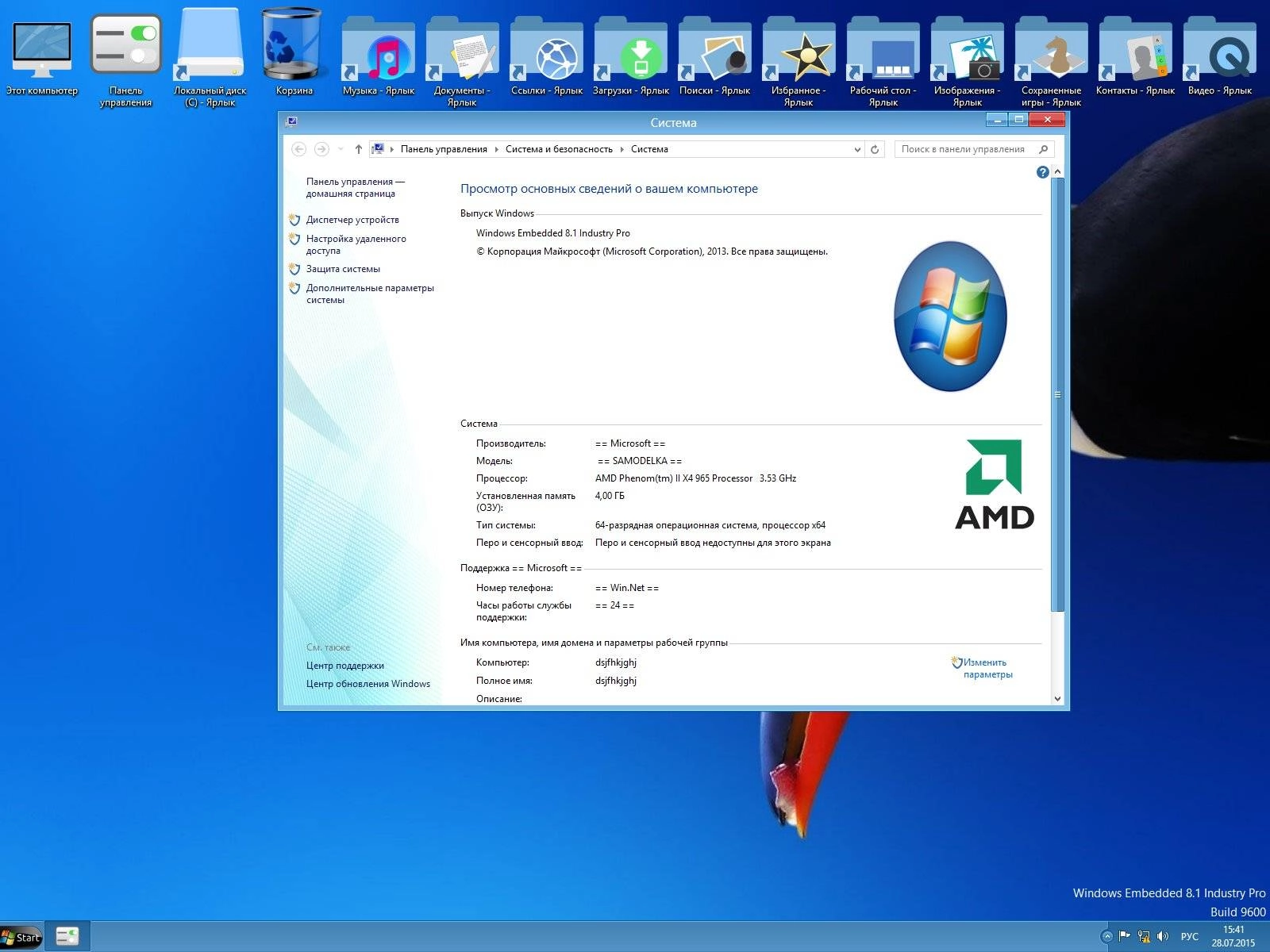Select 'Панель управления' breadcrumb
Screen dimensions: 1270x952
click(444, 149)
